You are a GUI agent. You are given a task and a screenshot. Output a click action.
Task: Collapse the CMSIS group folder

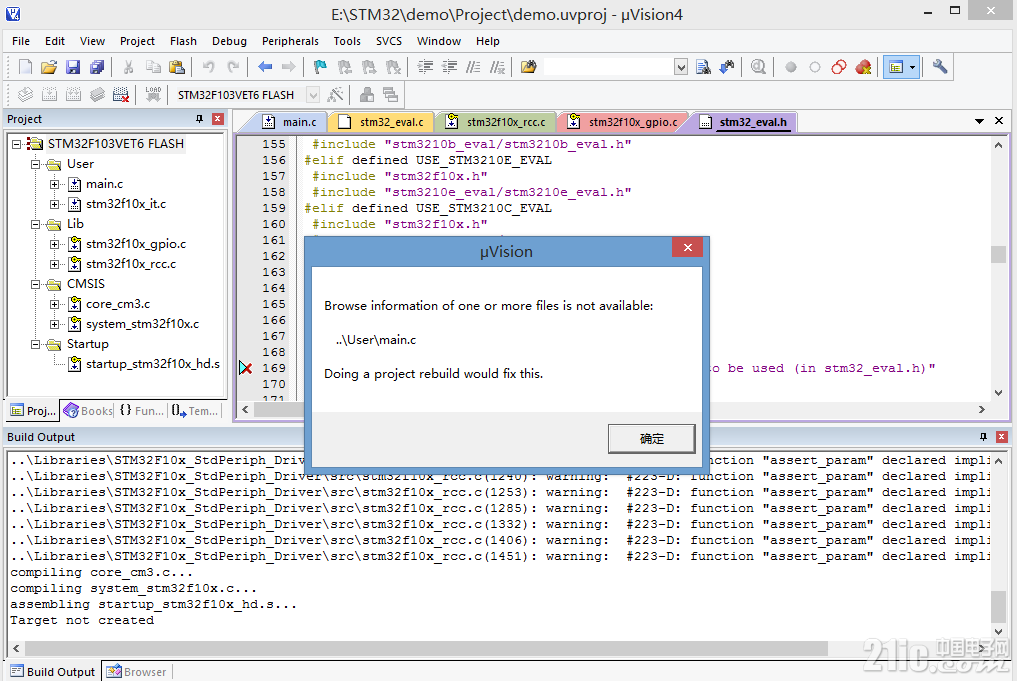tap(36, 284)
